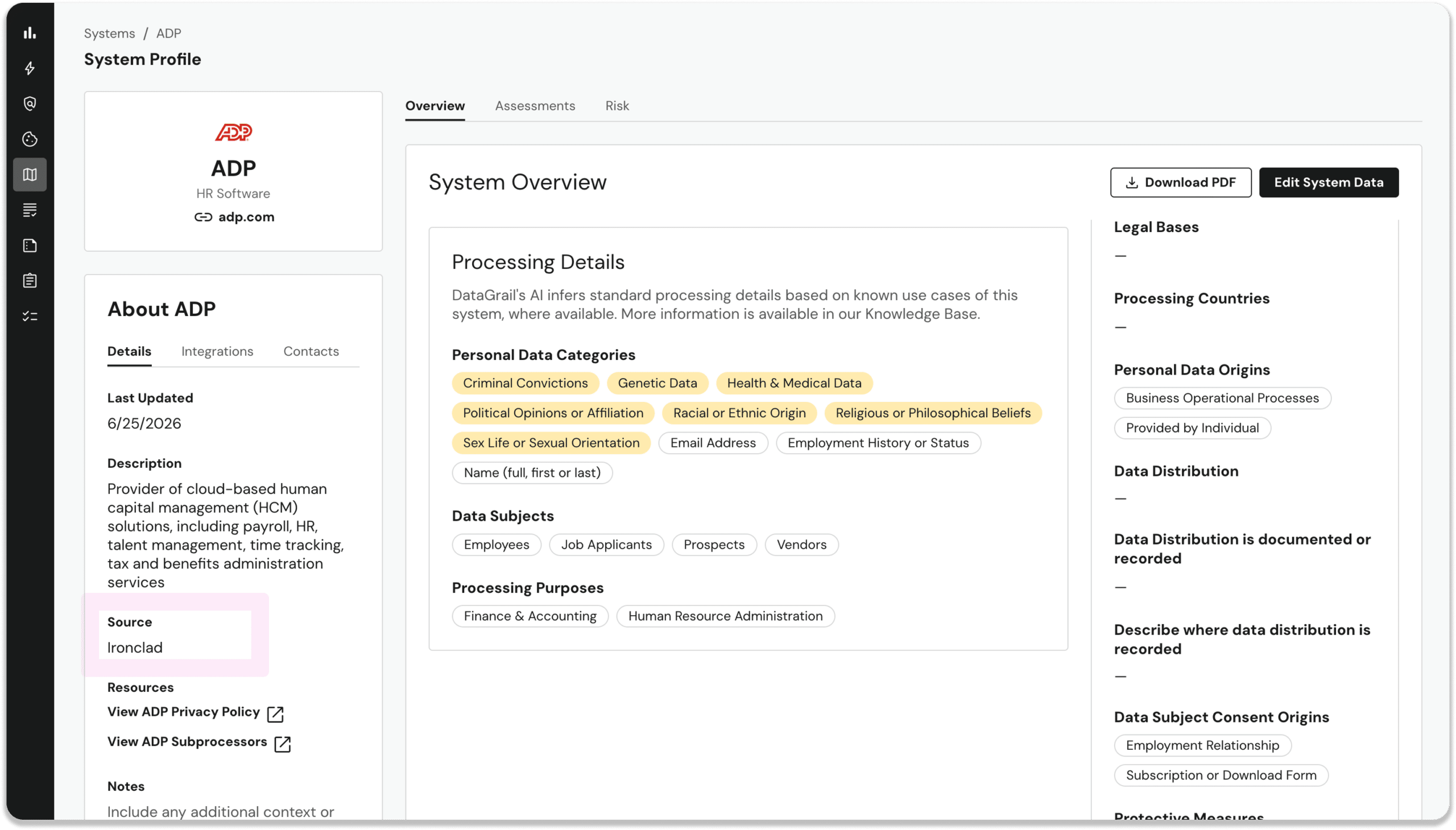
Task: Click the Prospects tag
Action: [713, 545]
